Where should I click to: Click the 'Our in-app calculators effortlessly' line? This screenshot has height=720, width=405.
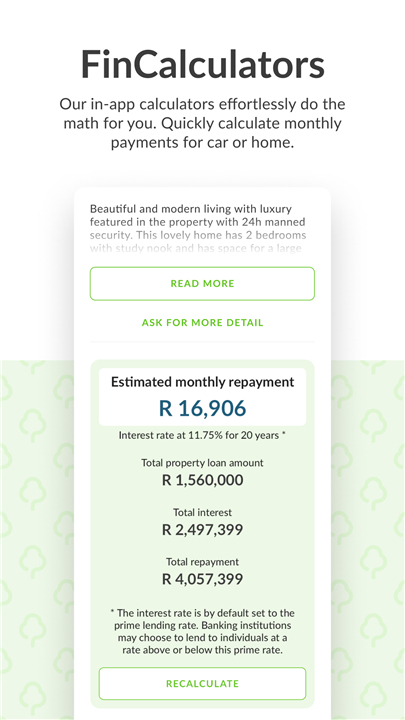click(202, 104)
